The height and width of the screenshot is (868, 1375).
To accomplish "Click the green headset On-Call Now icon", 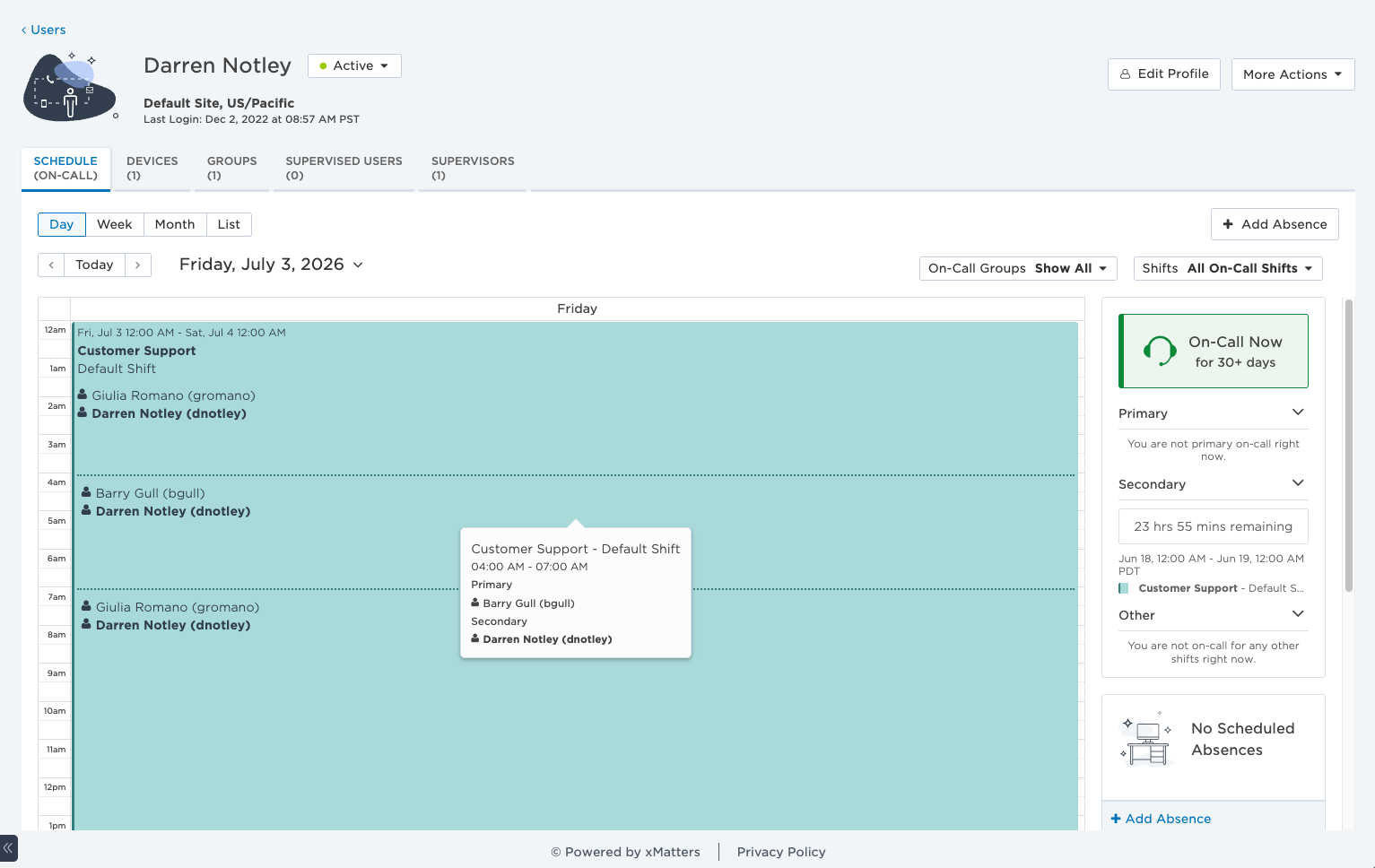I will pos(1159,351).
